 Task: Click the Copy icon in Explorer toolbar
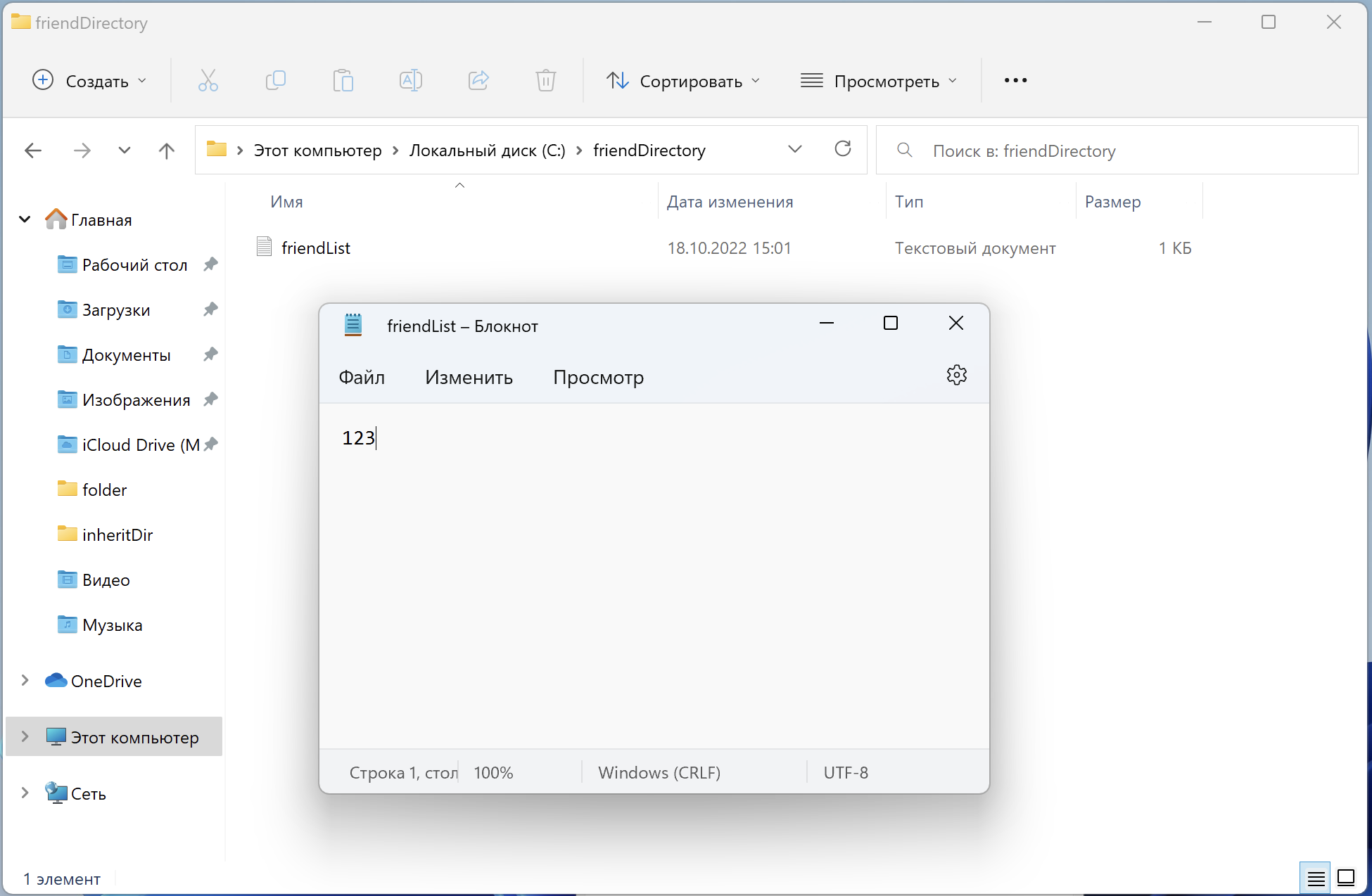click(x=275, y=81)
